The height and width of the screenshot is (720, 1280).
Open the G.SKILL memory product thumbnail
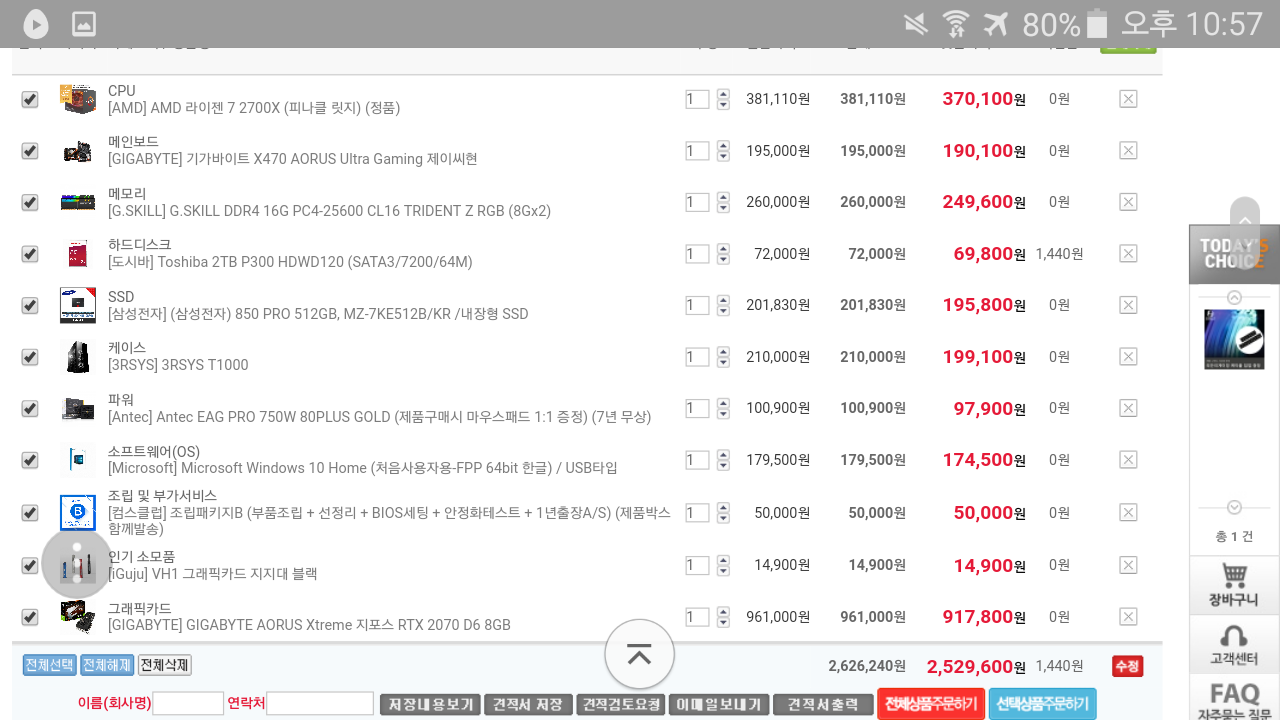tap(78, 202)
